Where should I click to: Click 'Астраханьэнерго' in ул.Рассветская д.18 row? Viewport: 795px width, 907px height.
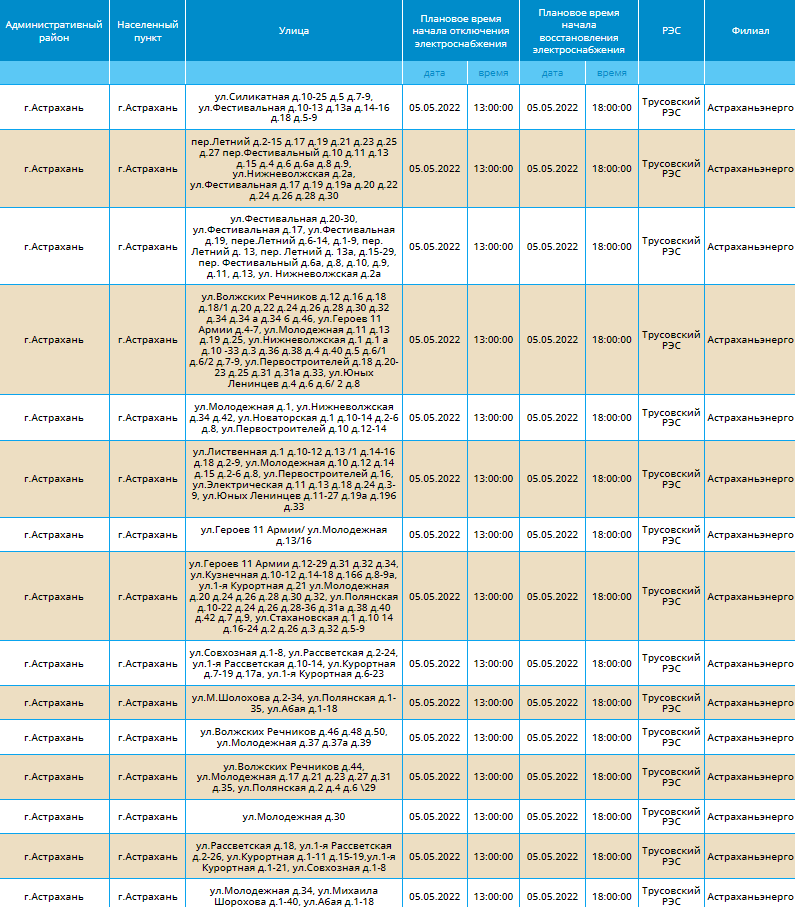(750, 857)
